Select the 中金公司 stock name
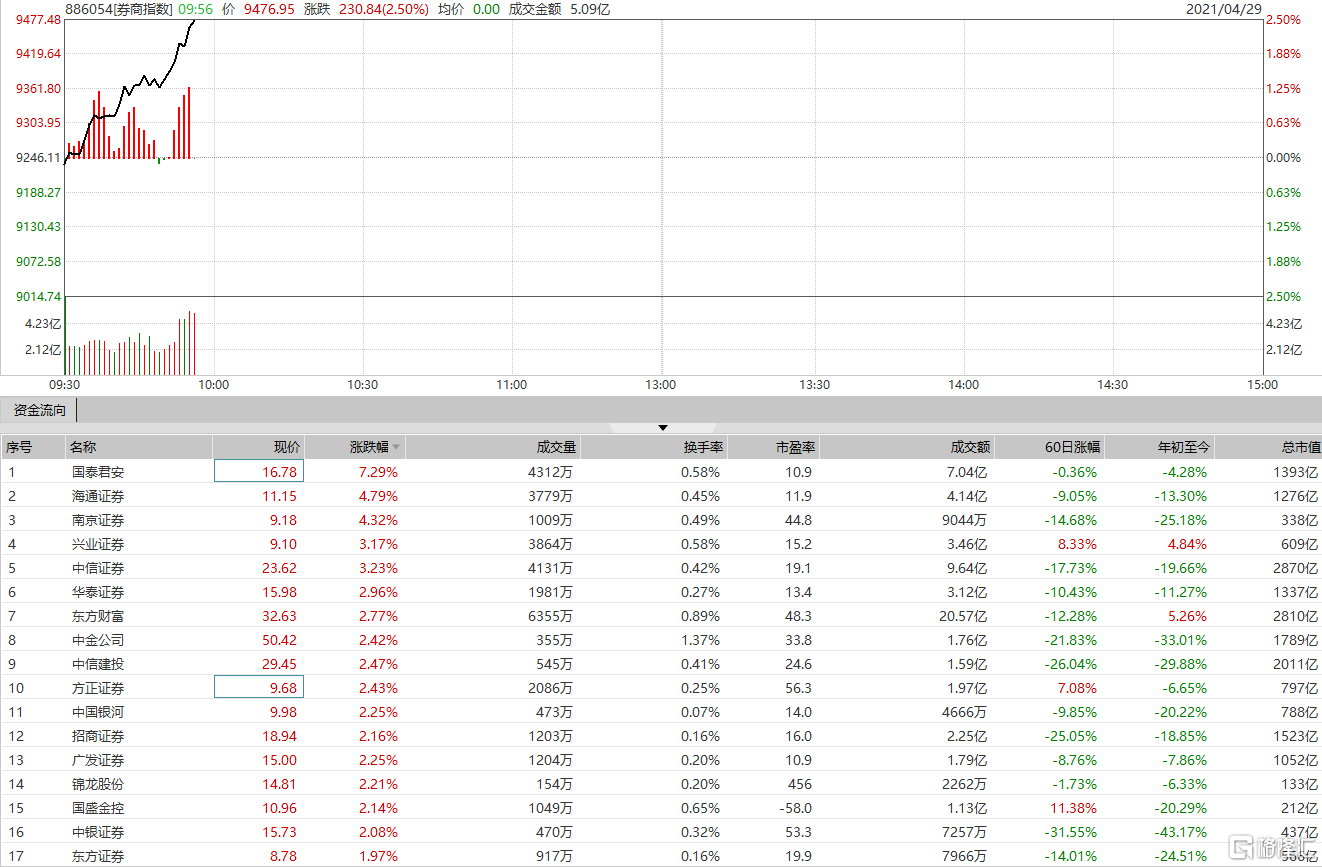The width and height of the screenshot is (1322, 867). click(x=98, y=640)
